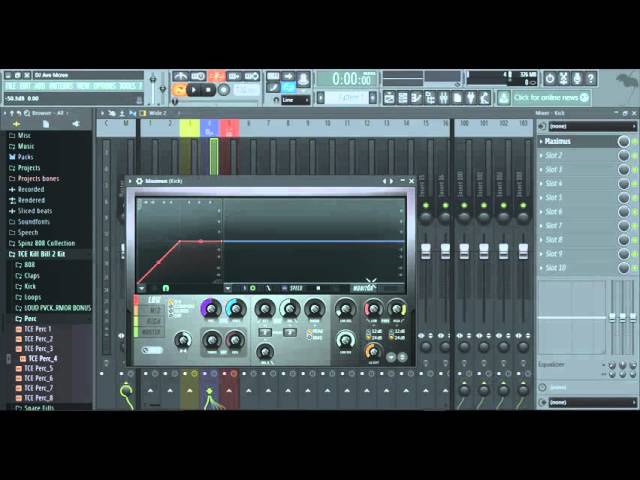
Task: Click the yellow plus tab icon in the browser
Action: tap(16, 124)
